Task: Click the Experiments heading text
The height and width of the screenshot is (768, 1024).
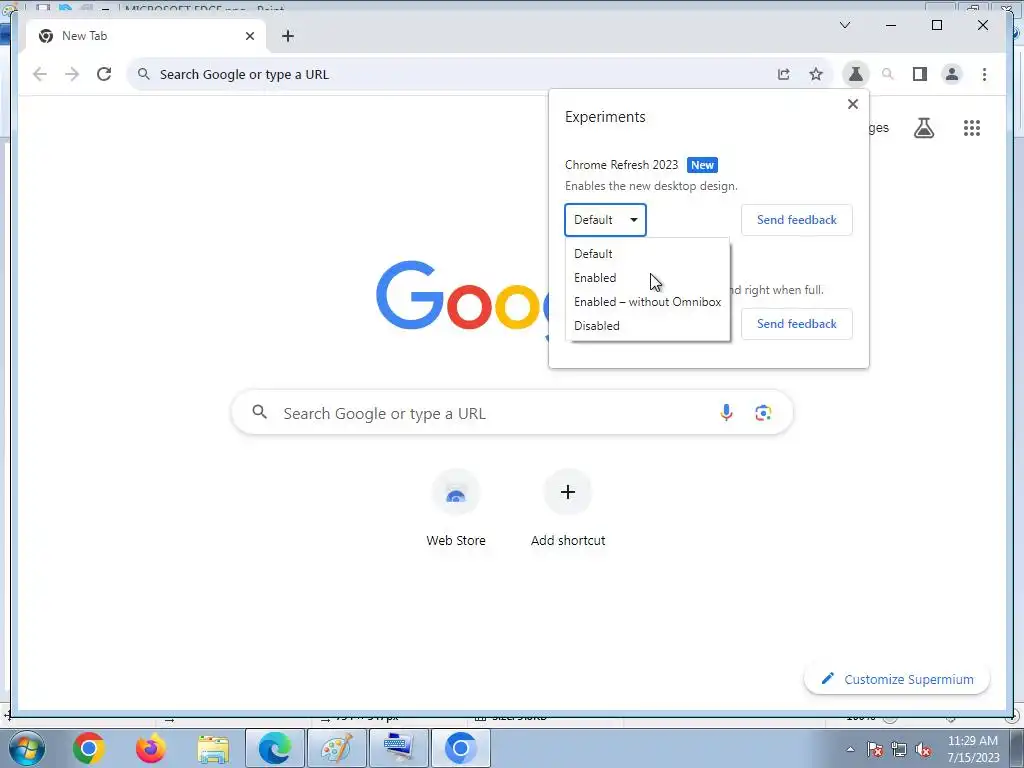Action: 605,117
